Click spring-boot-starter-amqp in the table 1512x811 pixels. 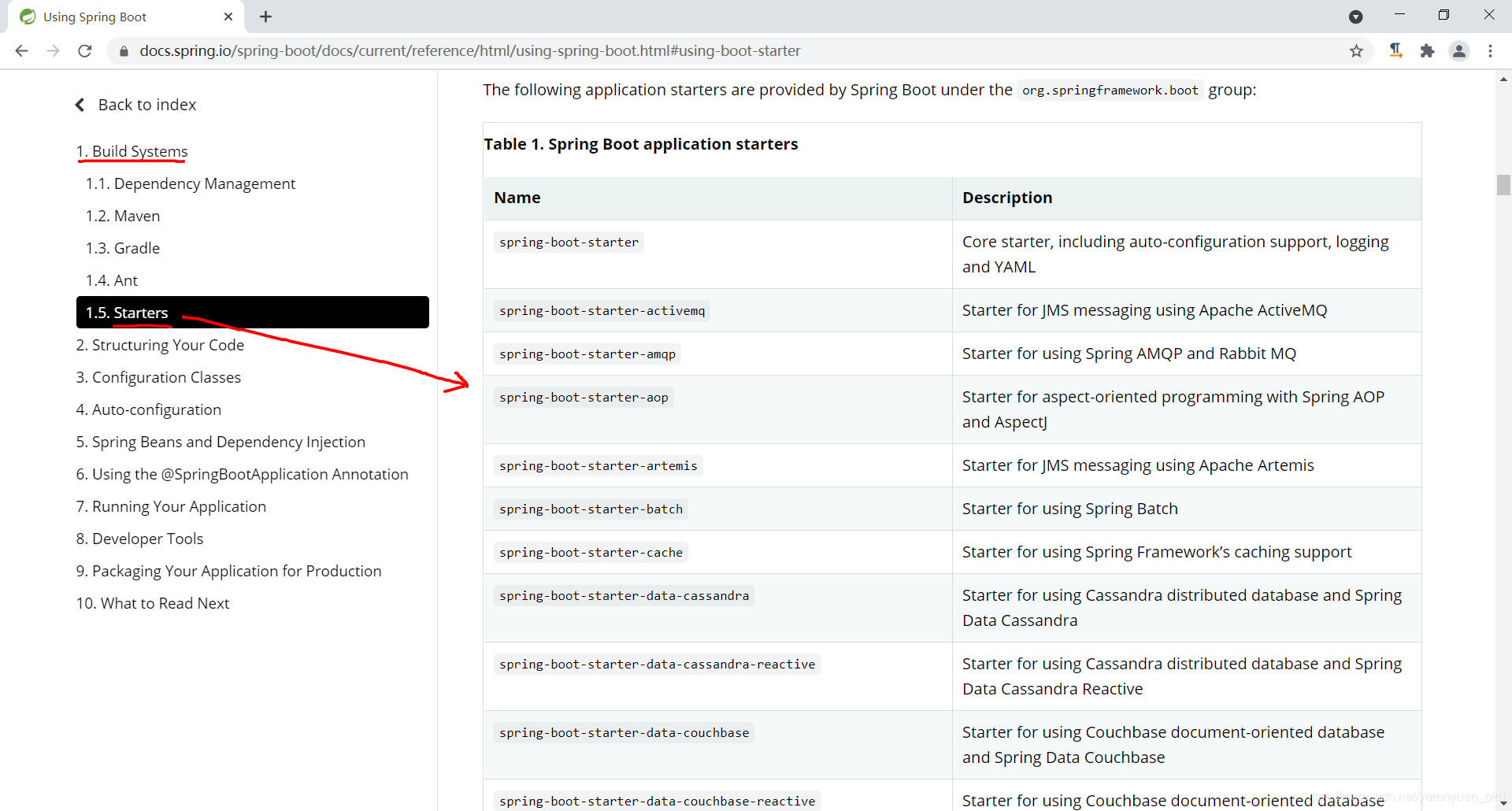587,354
